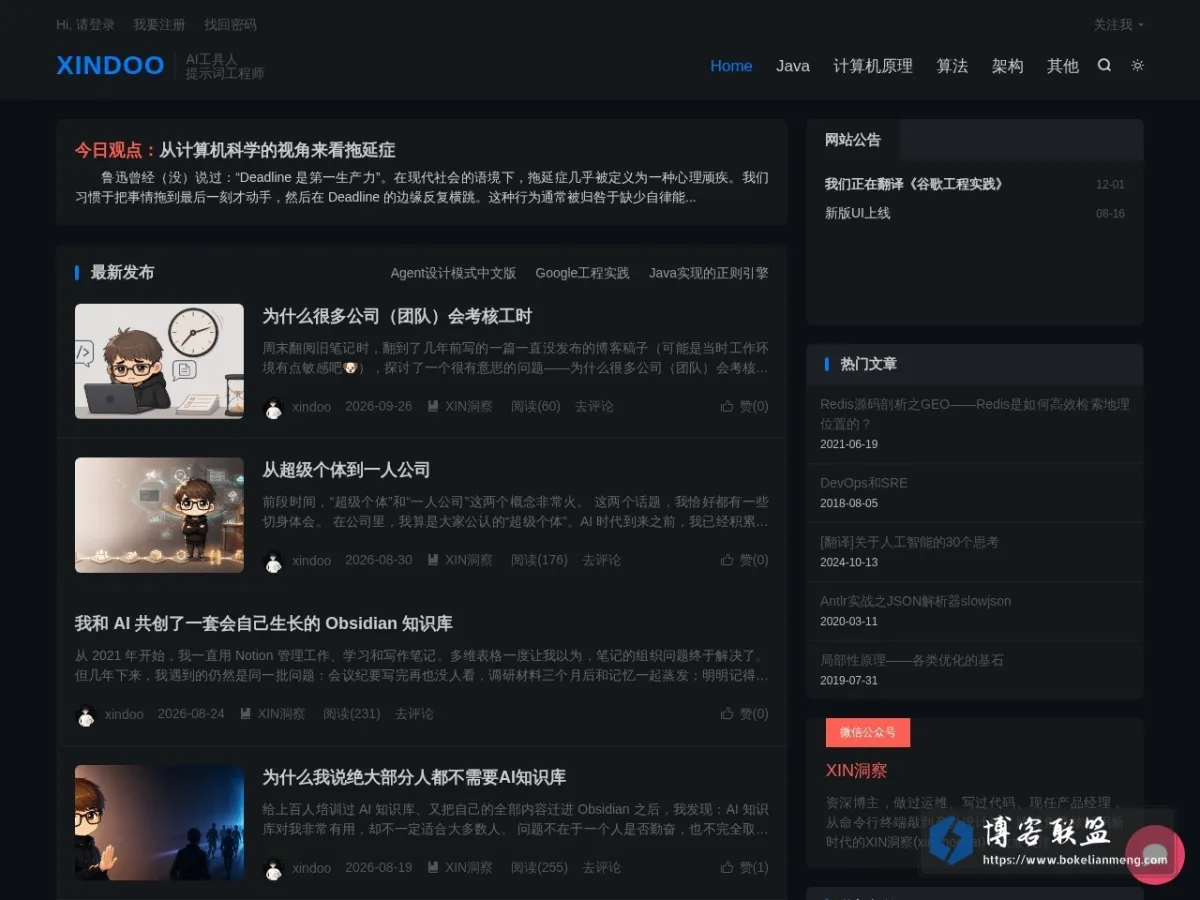Click author avatar on AI知识库 post
Image resolution: width=1200 pixels, height=900 pixels.
pyautogui.click(x=273, y=869)
